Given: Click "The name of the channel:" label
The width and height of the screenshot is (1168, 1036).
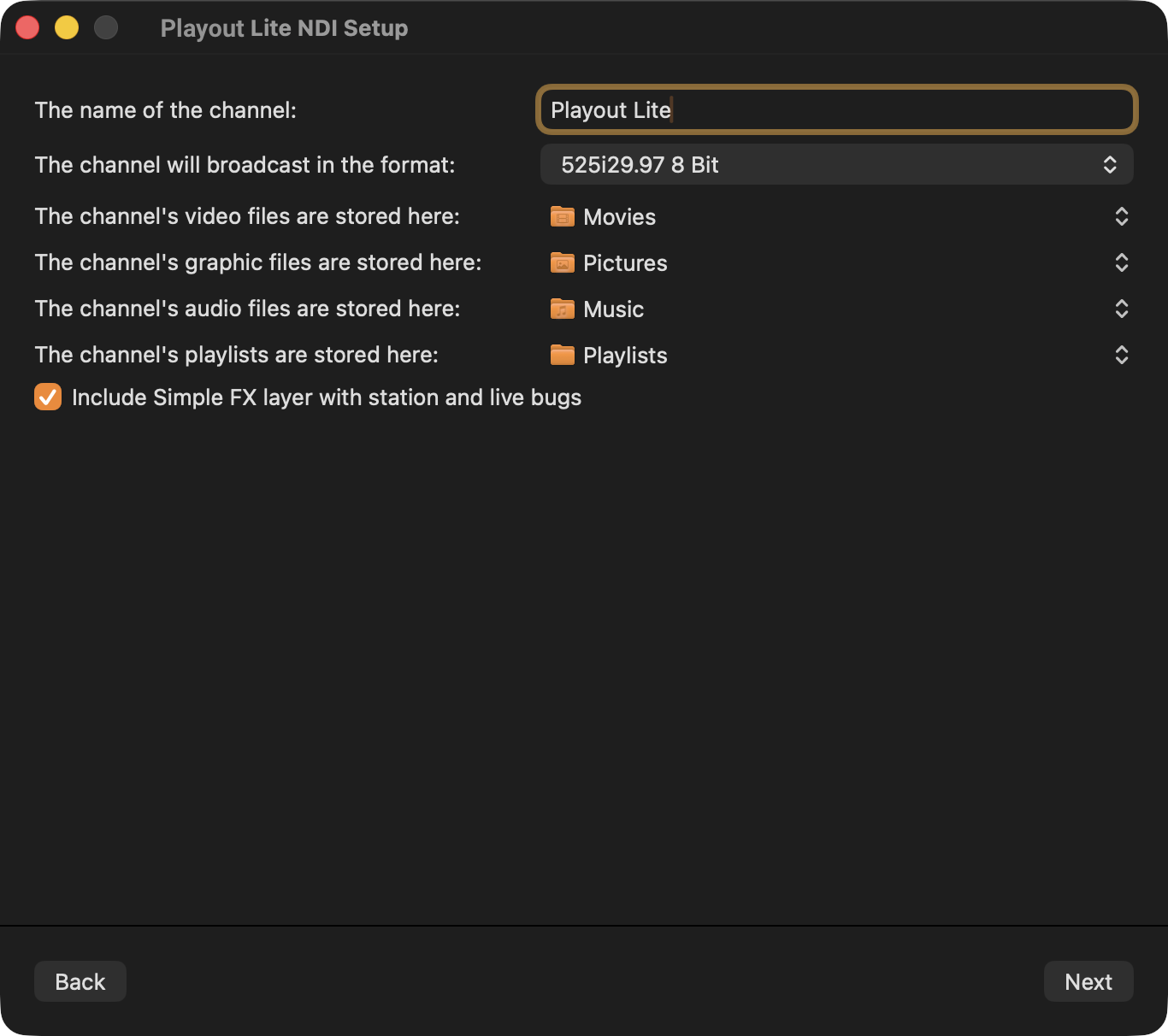Looking at the screenshot, I should tap(166, 110).
